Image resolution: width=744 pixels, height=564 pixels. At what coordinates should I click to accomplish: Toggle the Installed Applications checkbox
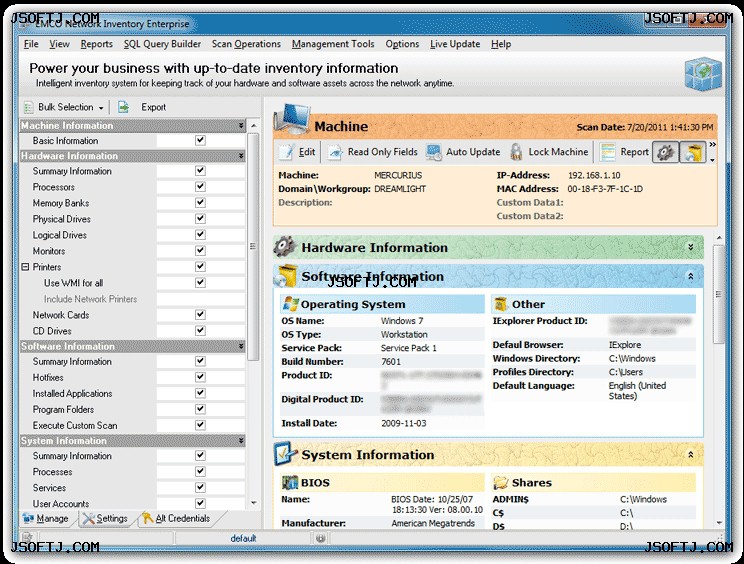[200, 393]
